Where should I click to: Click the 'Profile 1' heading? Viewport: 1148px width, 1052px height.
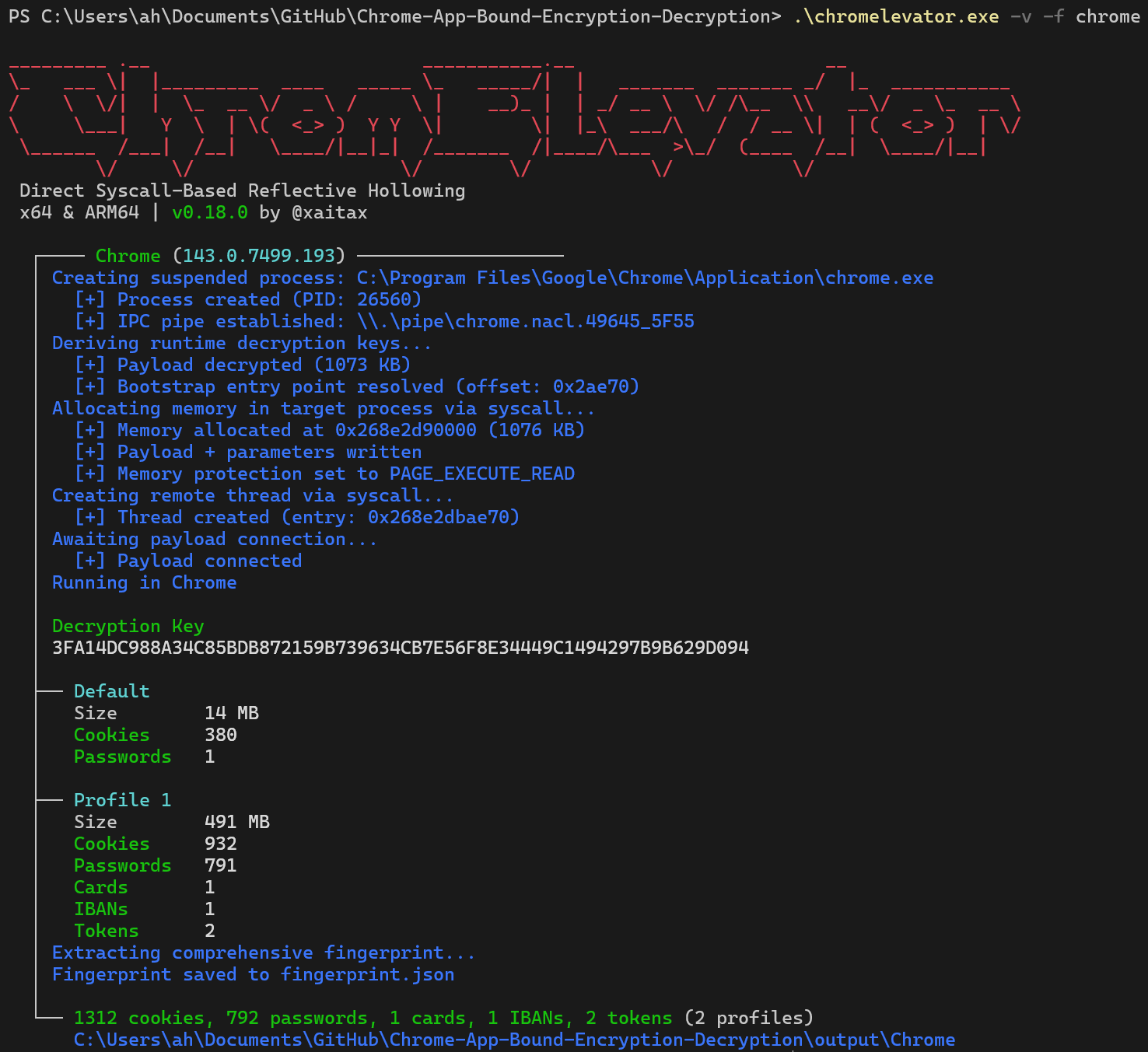[123, 800]
